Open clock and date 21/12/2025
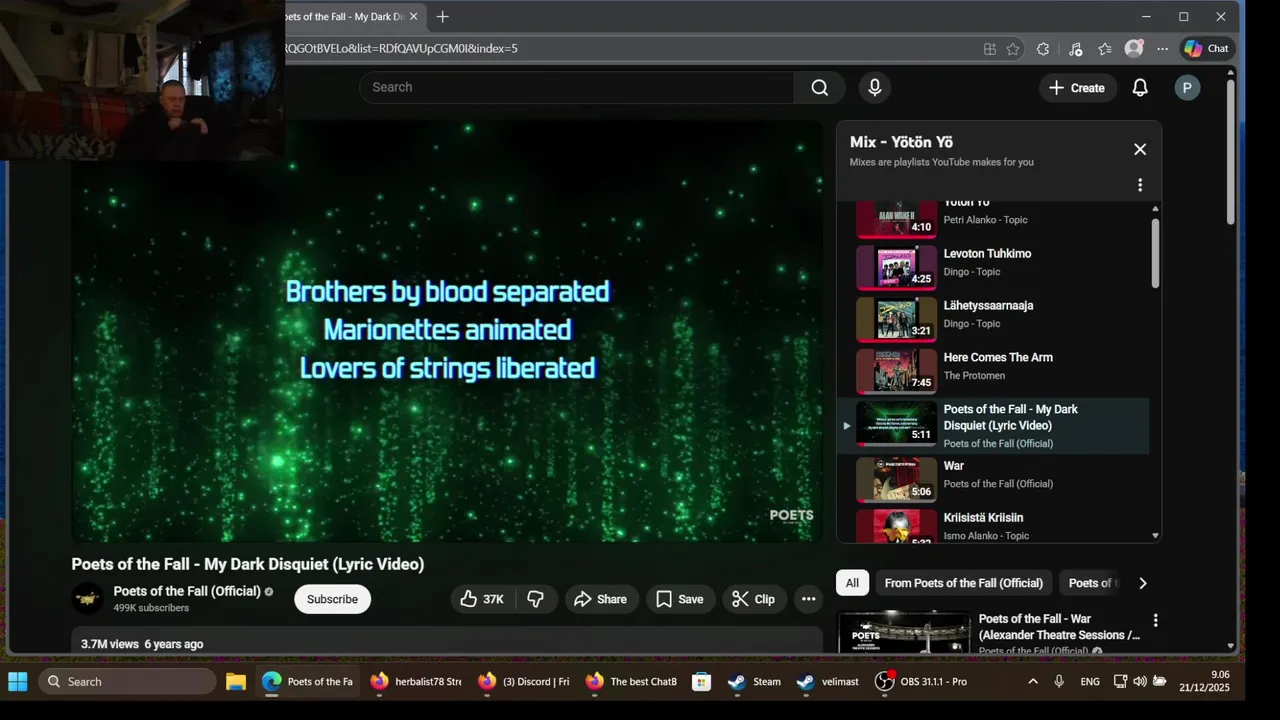 coord(1207,682)
